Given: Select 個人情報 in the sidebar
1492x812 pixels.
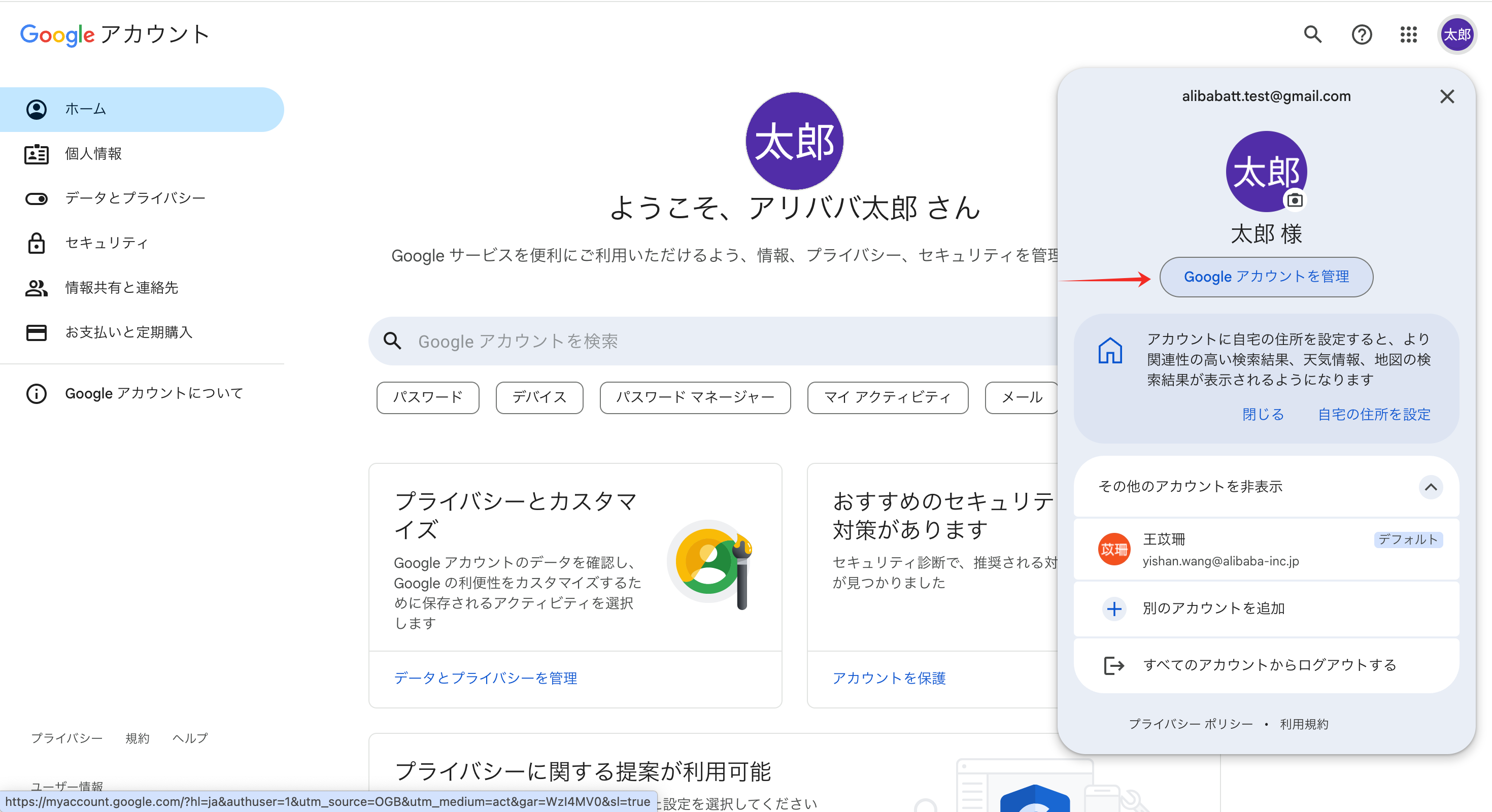Looking at the screenshot, I should pos(142,154).
